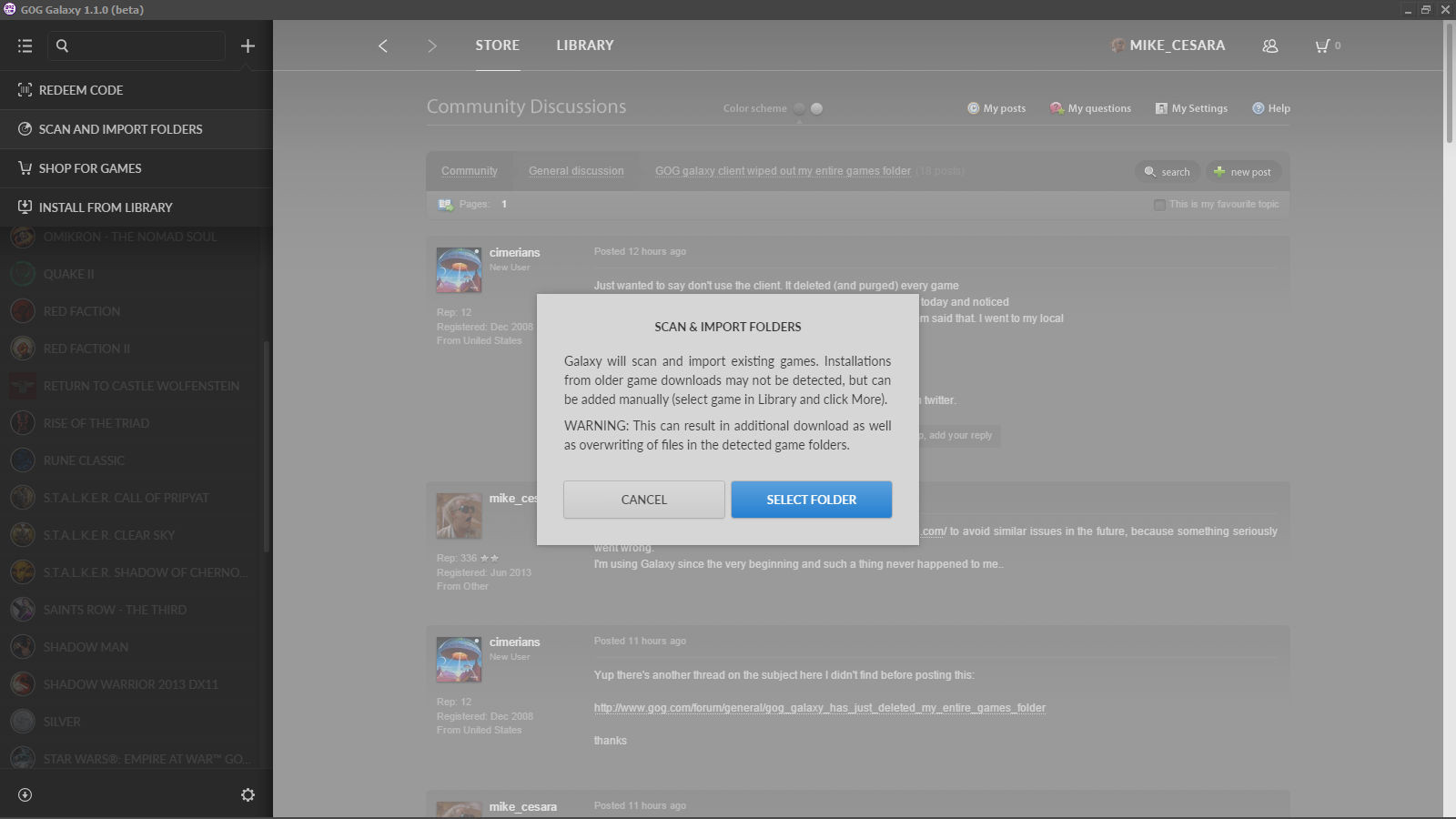
Task: Click the SELECT FOLDER button
Action: click(812, 500)
